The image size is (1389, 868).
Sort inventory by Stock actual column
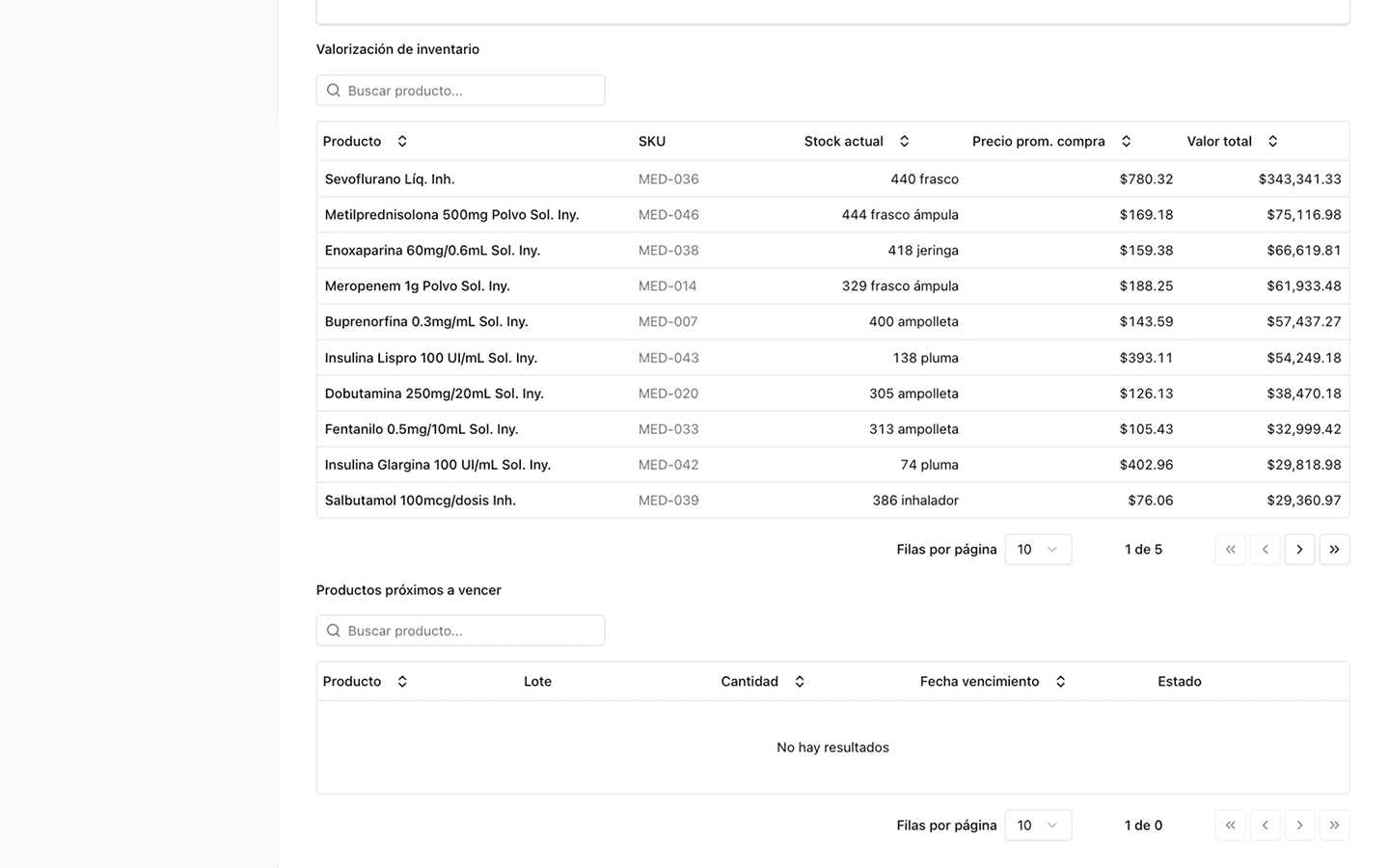pos(904,142)
